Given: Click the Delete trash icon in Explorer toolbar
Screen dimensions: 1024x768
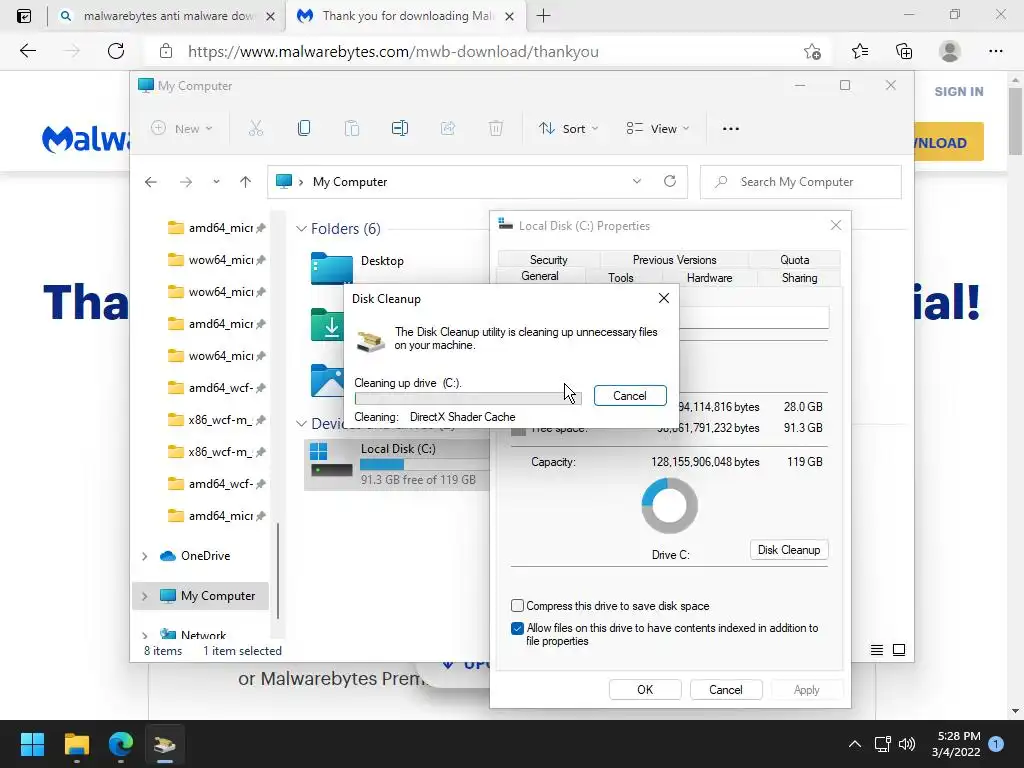Looking at the screenshot, I should pos(496,129).
